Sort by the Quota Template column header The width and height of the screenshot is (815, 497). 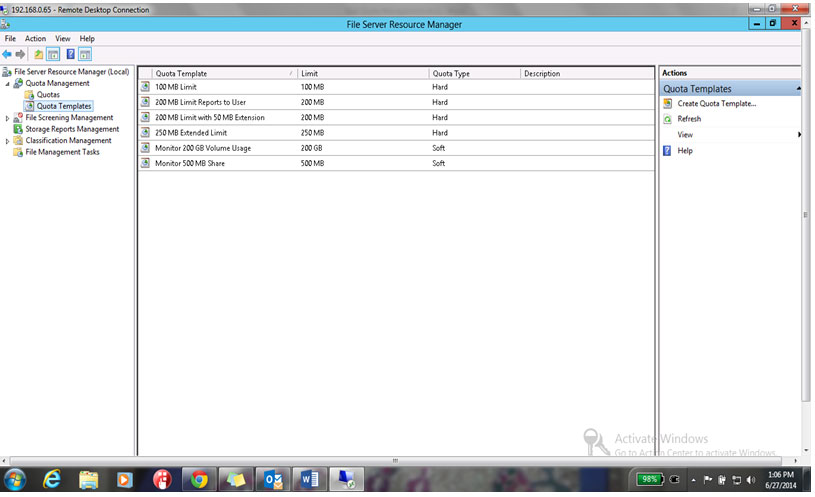point(225,74)
